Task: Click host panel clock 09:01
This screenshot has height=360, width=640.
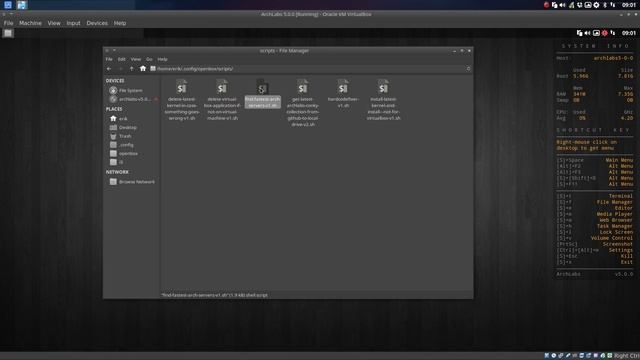Action: 629,5
